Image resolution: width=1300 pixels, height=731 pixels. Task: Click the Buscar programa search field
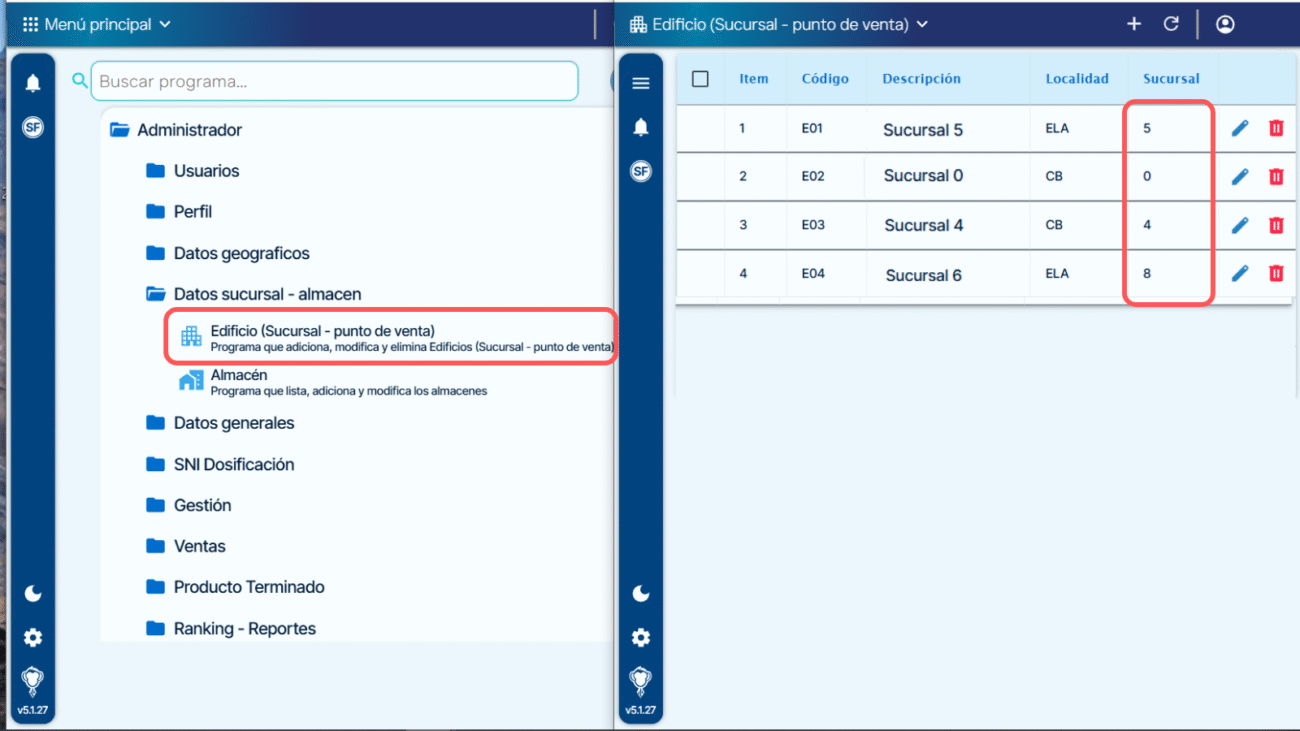pos(334,82)
